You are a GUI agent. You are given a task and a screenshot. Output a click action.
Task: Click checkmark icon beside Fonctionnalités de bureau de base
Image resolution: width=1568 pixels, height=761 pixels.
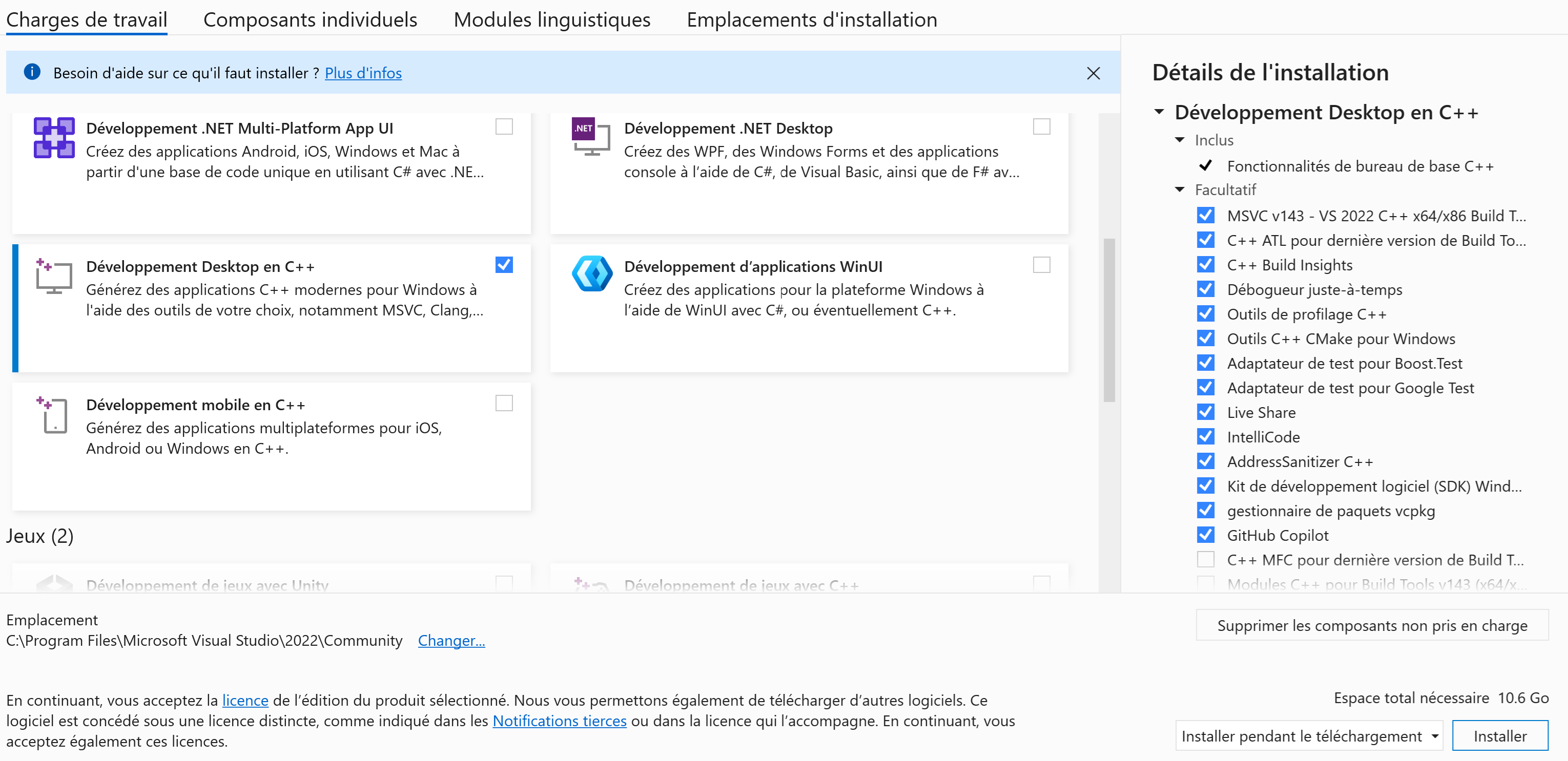click(x=1205, y=166)
